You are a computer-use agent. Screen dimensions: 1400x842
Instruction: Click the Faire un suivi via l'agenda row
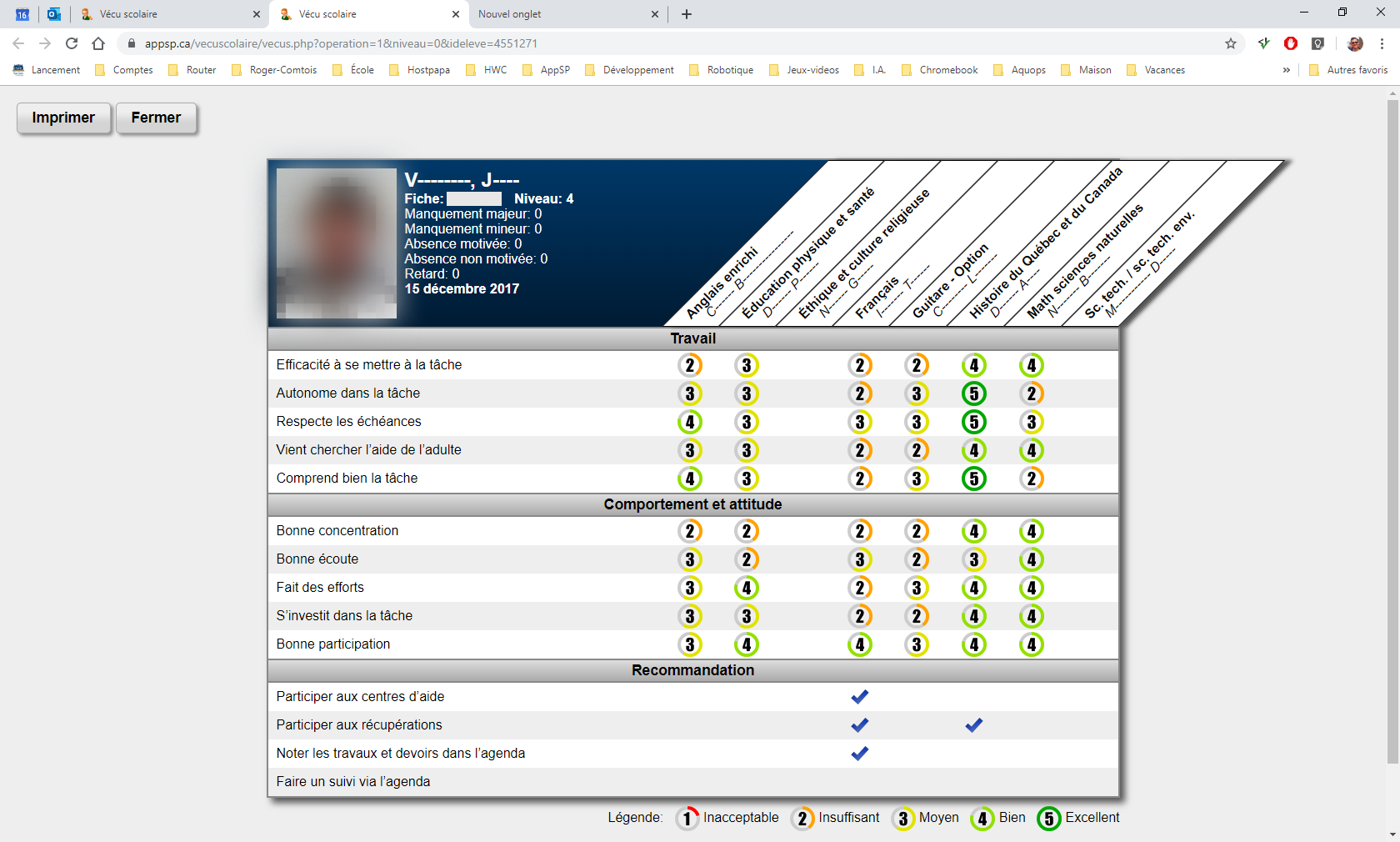[693, 782]
